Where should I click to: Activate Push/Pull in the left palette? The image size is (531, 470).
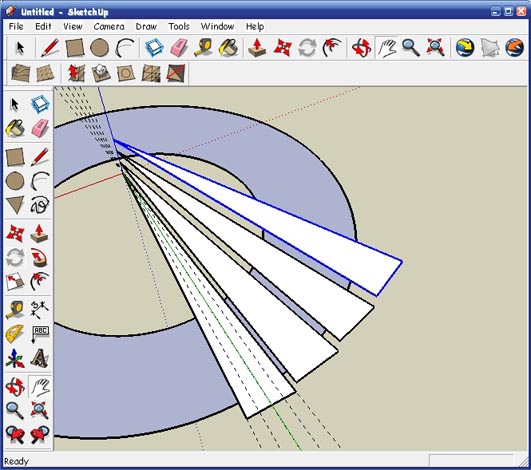[x=40, y=234]
